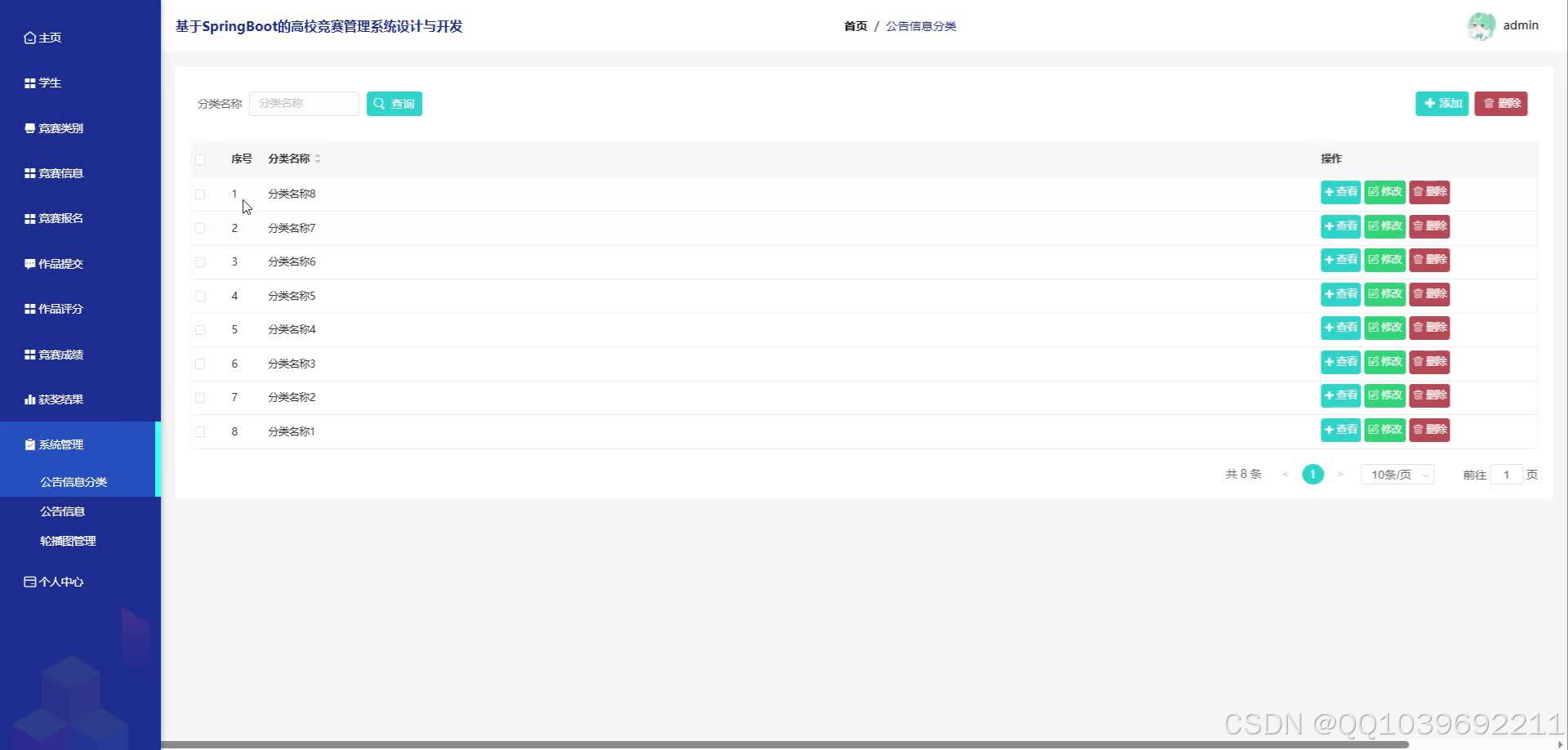Check the checkbox for 分类名称6 row
Viewport: 1568px width, 750px height.
coord(200,262)
